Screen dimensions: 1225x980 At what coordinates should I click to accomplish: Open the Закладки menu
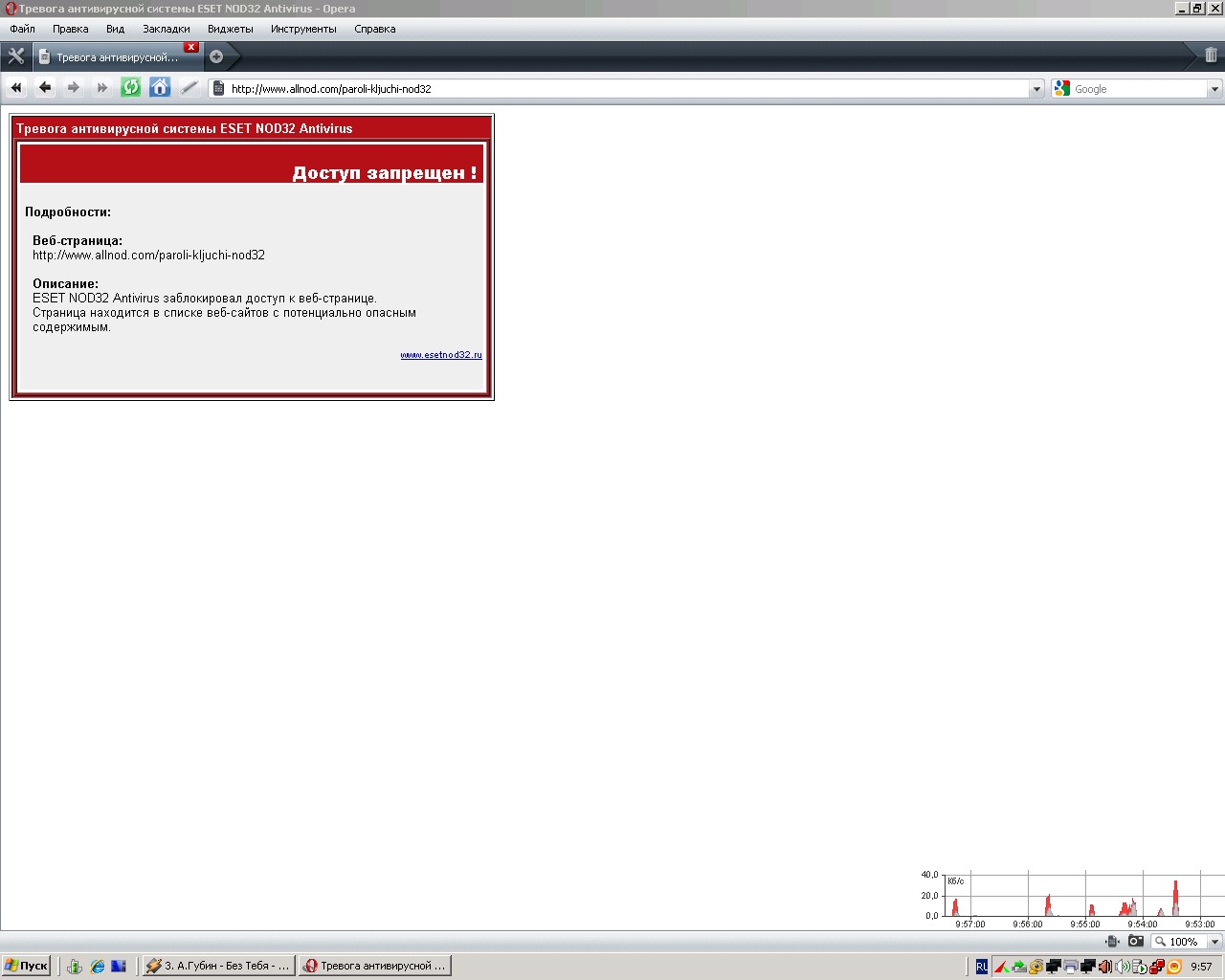(x=167, y=29)
